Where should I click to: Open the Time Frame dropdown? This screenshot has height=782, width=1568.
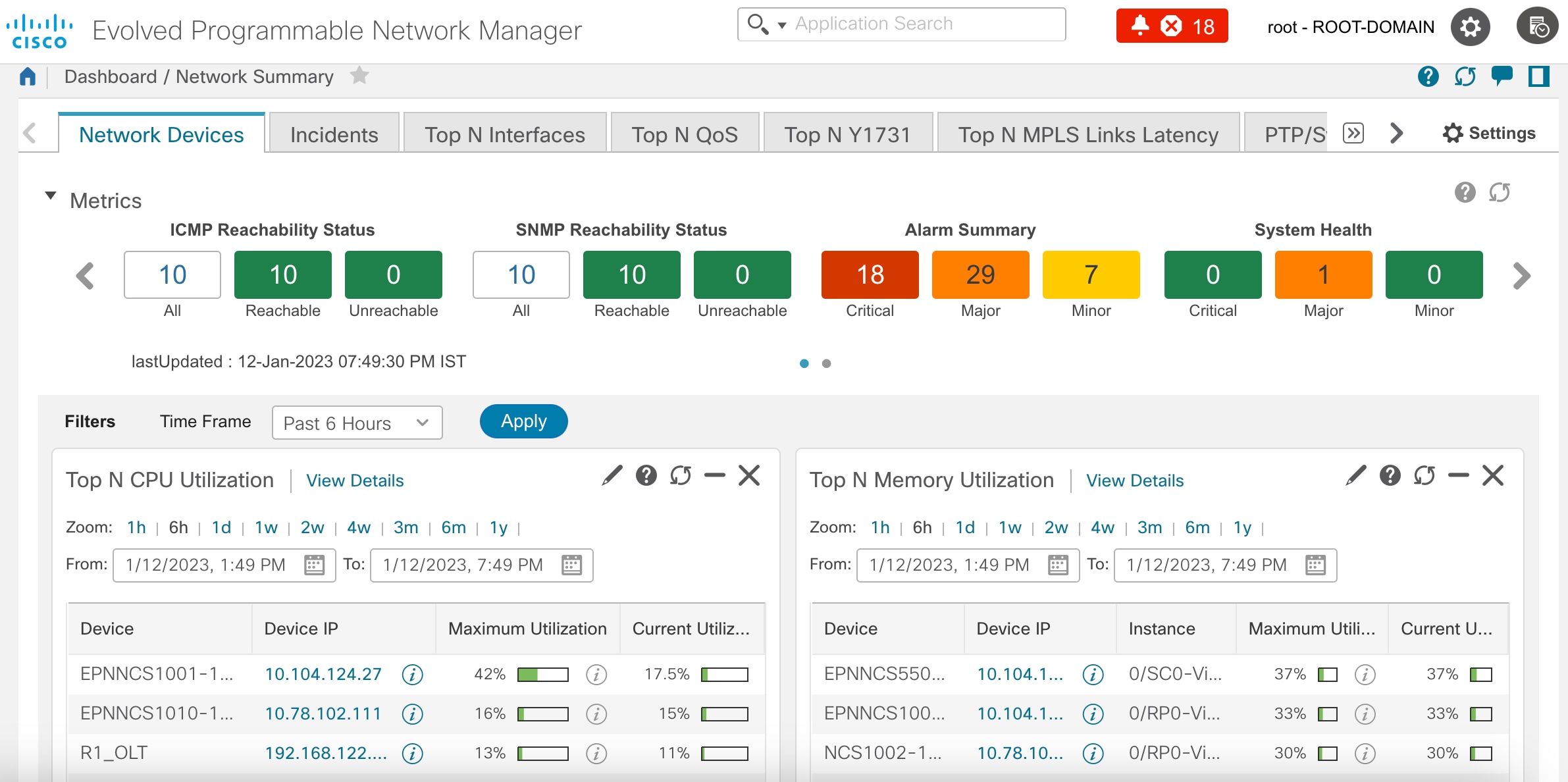pos(356,423)
